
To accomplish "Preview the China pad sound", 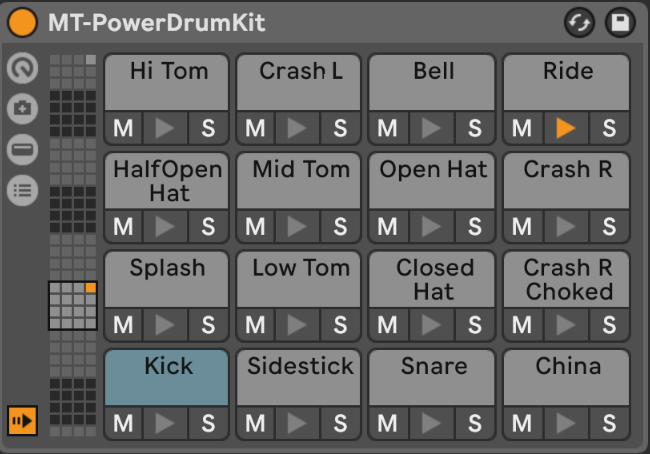I will pos(566,423).
